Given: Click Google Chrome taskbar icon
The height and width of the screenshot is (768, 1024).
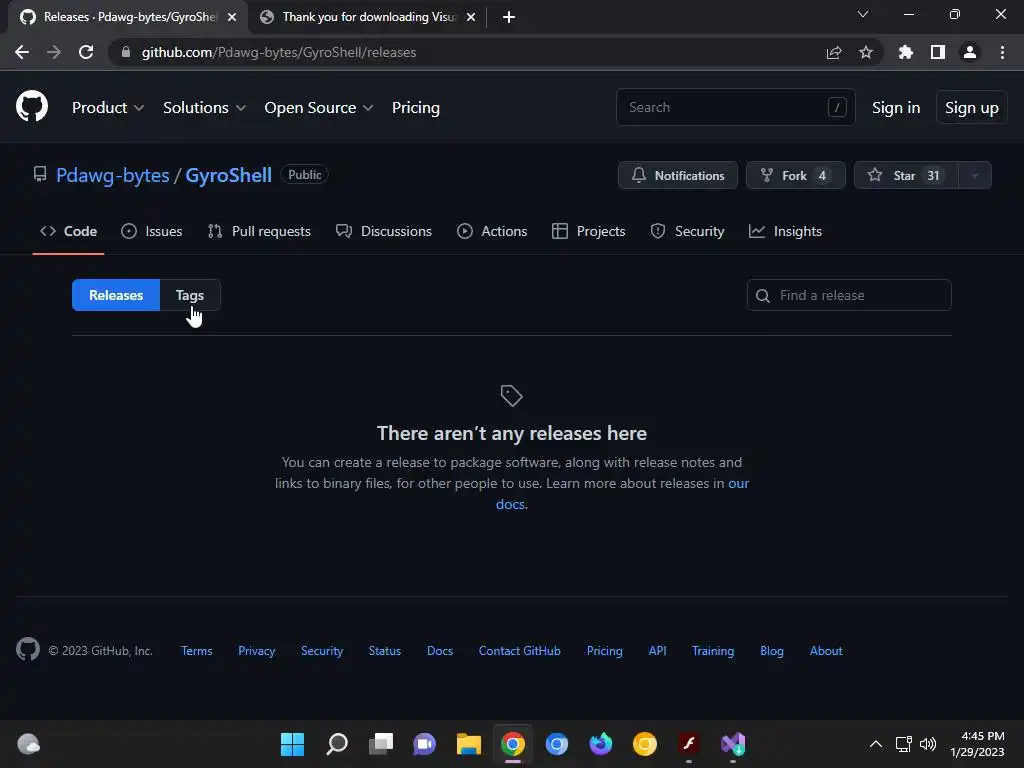Looking at the screenshot, I should tap(513, 744).
